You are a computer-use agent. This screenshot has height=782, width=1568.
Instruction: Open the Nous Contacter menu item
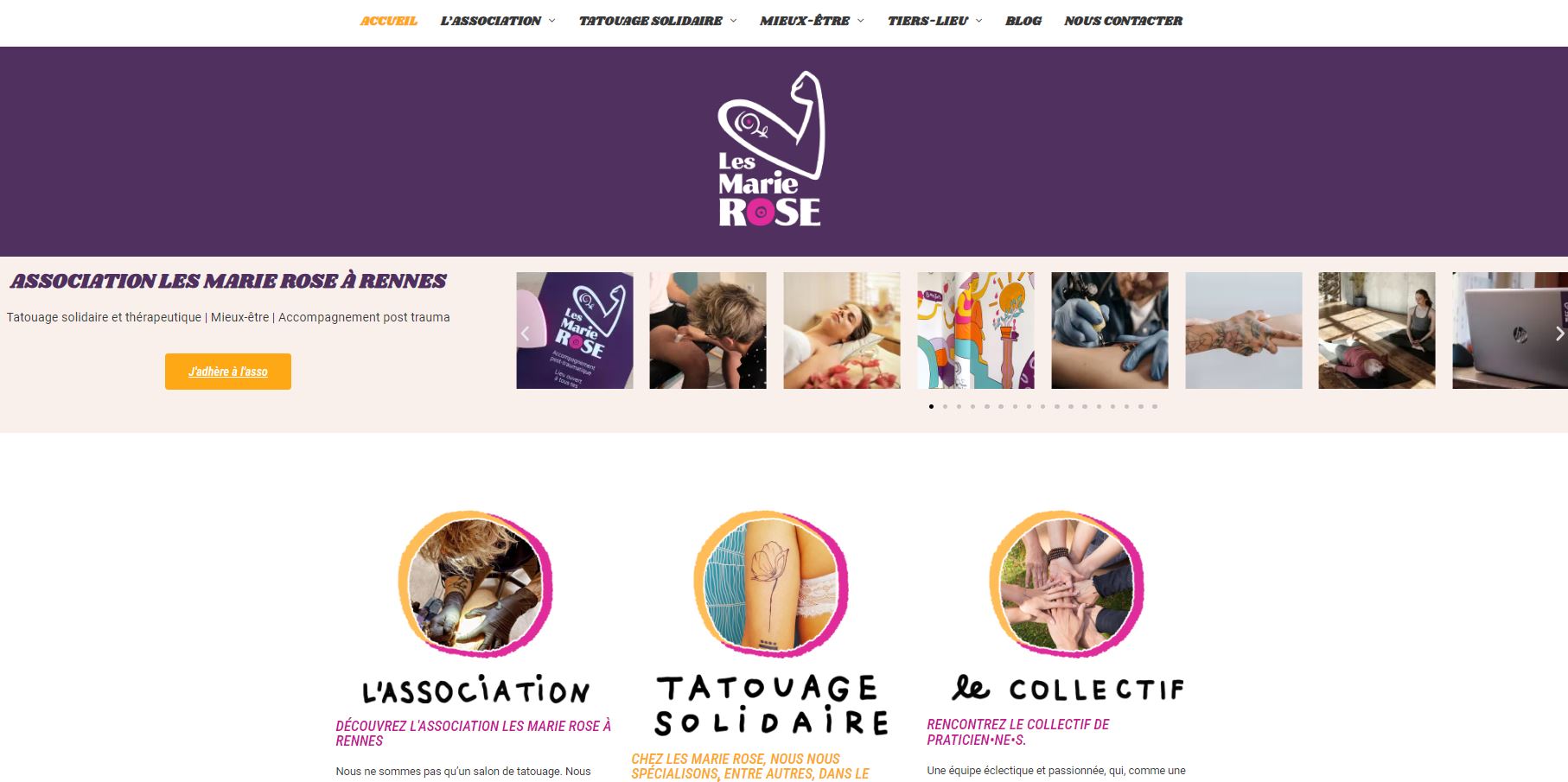(1123, 21)
